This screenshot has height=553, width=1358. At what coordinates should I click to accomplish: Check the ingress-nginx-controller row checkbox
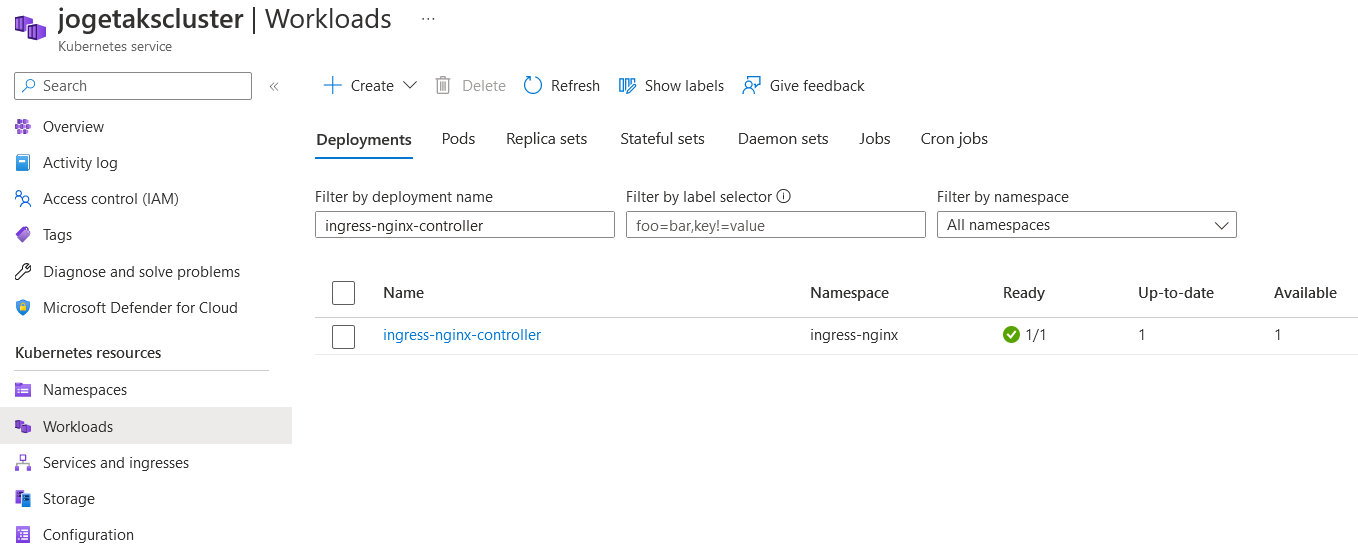click(x=343, y=337)
